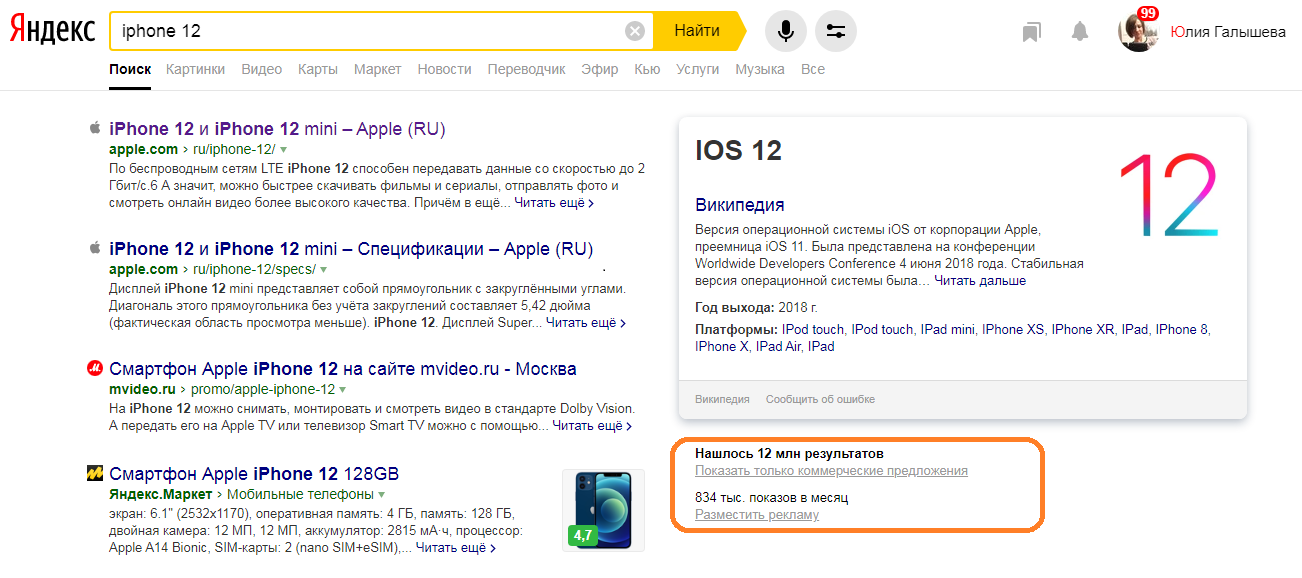Open the Спецификации – Apple (RU) result
The height and width of the screenshot is (578, 1302).
pos(351,248)
